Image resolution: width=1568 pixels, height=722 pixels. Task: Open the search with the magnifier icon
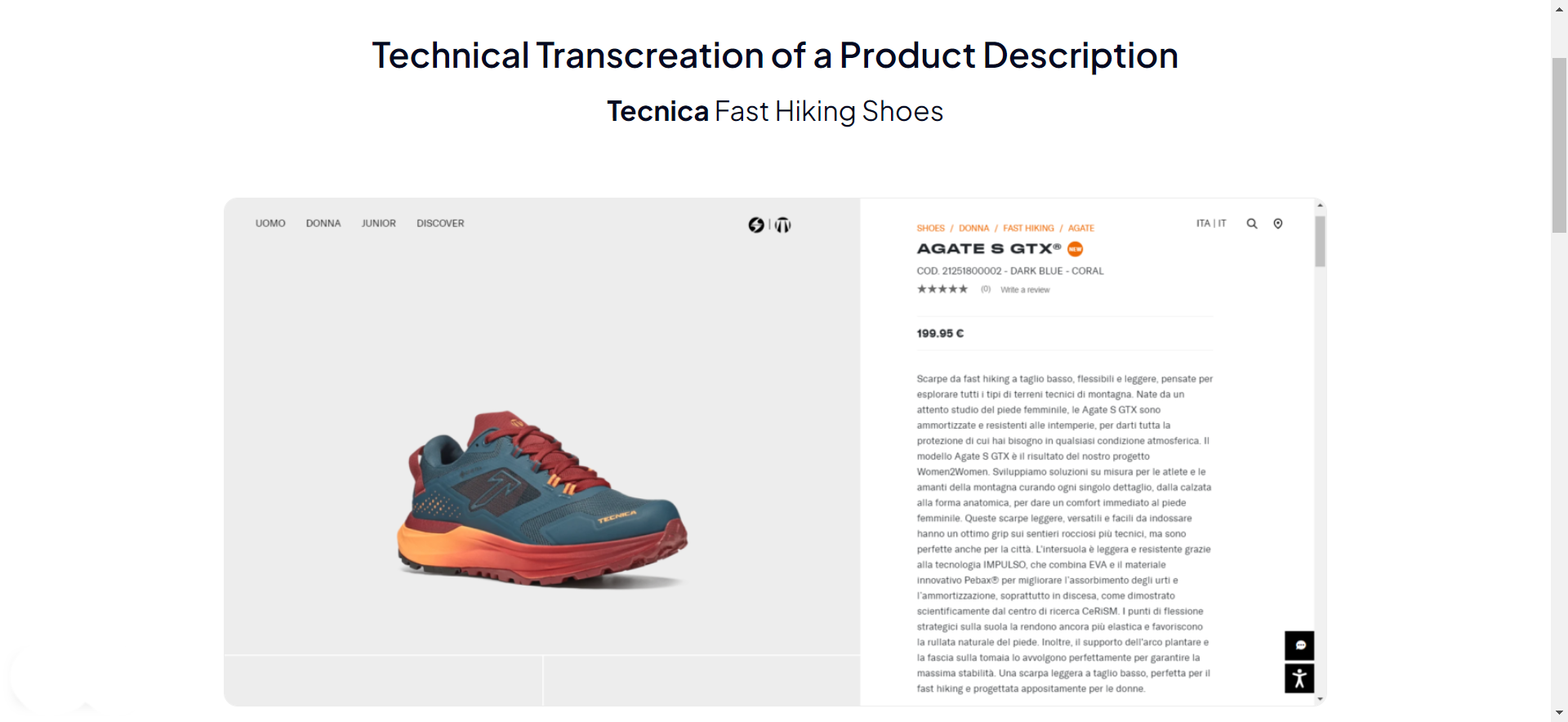tap(1251, 223)
